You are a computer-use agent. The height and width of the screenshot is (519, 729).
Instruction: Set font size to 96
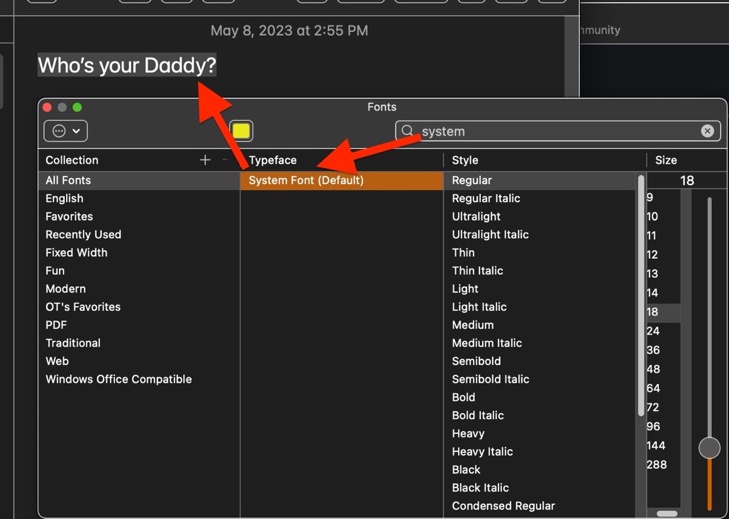tap(663, 426)
